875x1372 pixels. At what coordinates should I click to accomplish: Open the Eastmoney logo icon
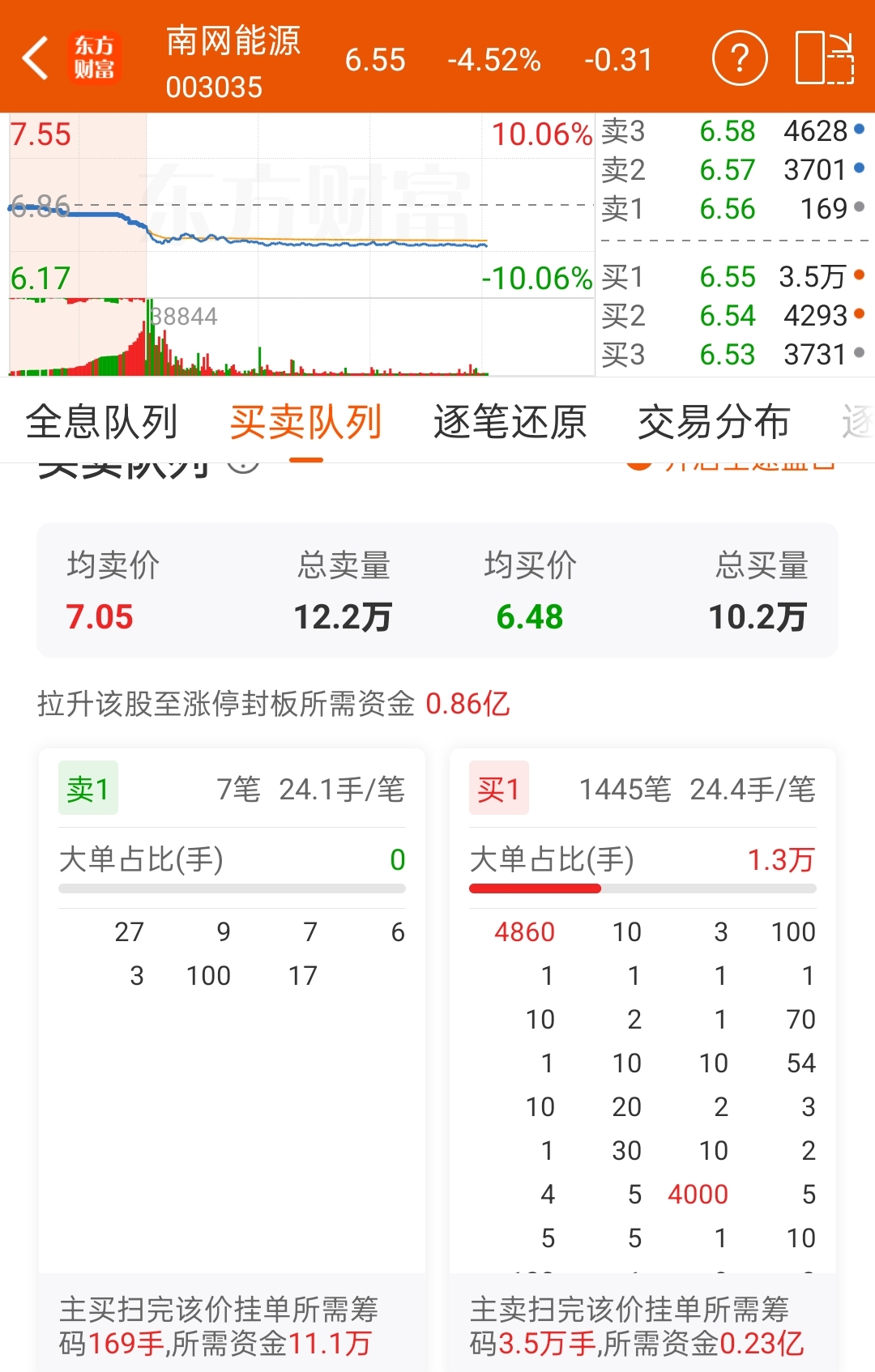coord(95,58)
